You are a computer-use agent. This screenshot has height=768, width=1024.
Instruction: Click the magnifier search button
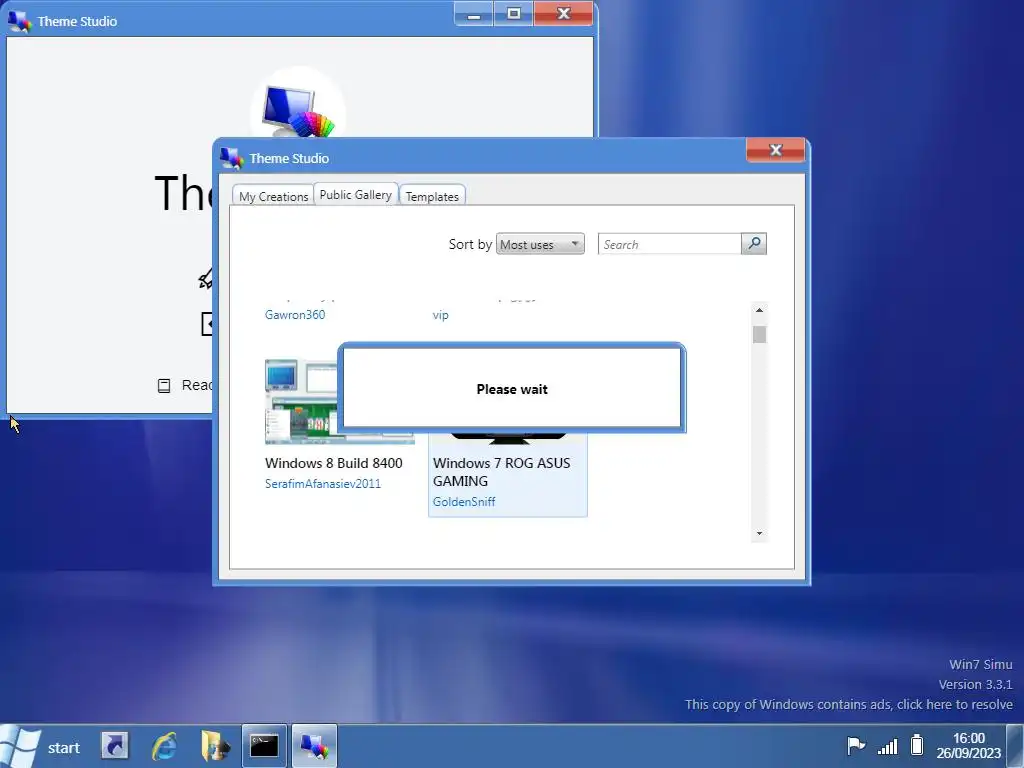click(754, 244)
